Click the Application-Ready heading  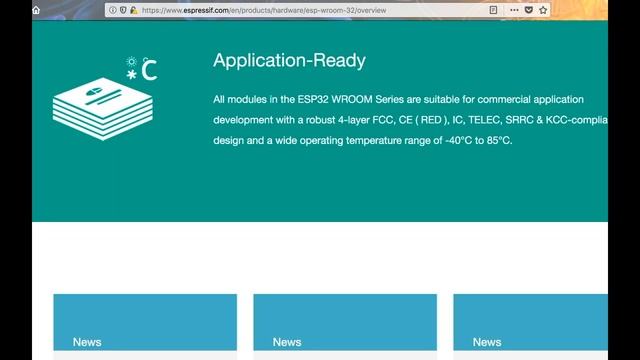pyautogui.click(x=289, y=60)
